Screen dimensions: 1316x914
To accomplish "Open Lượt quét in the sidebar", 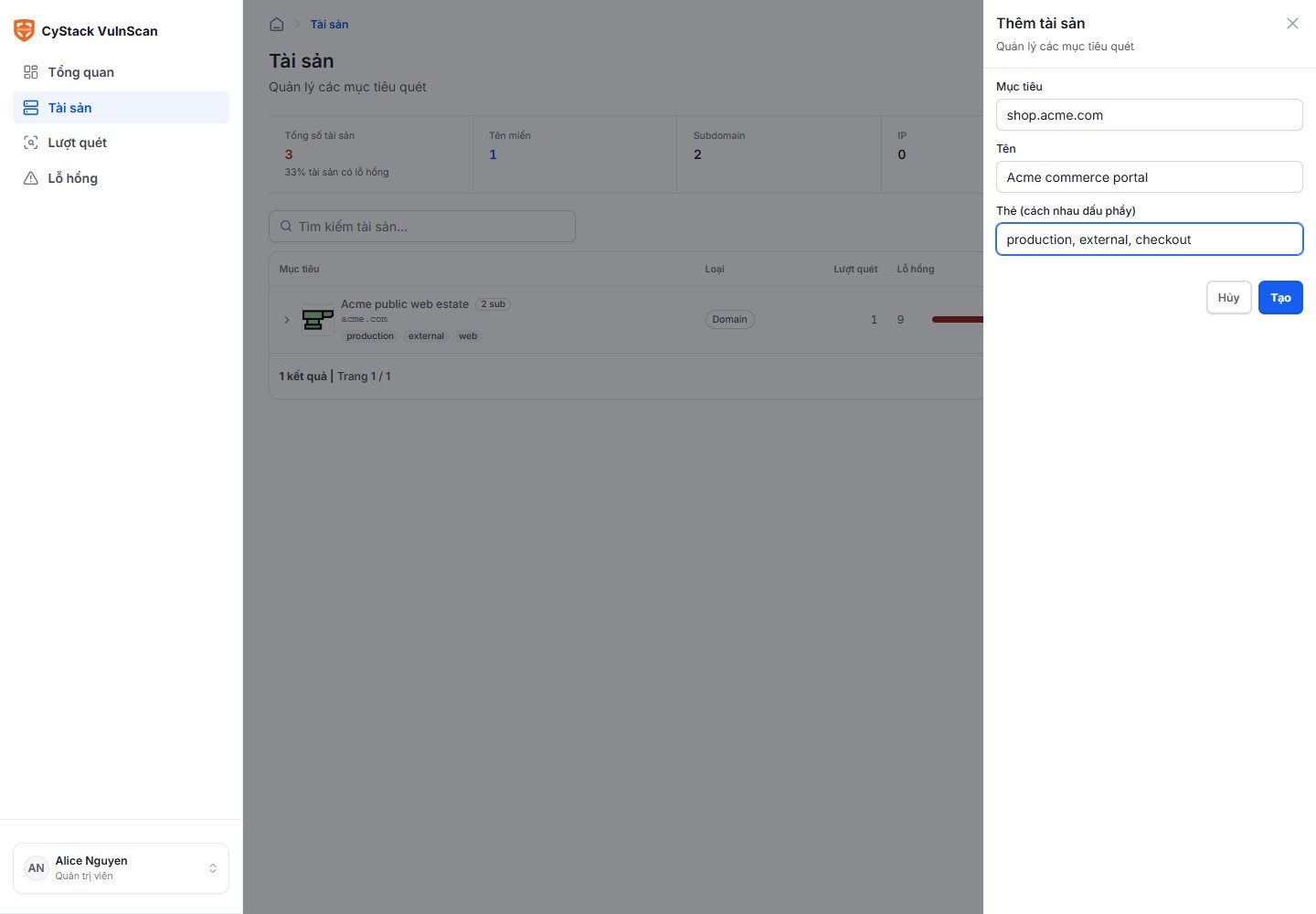I will tap(121, 143).
